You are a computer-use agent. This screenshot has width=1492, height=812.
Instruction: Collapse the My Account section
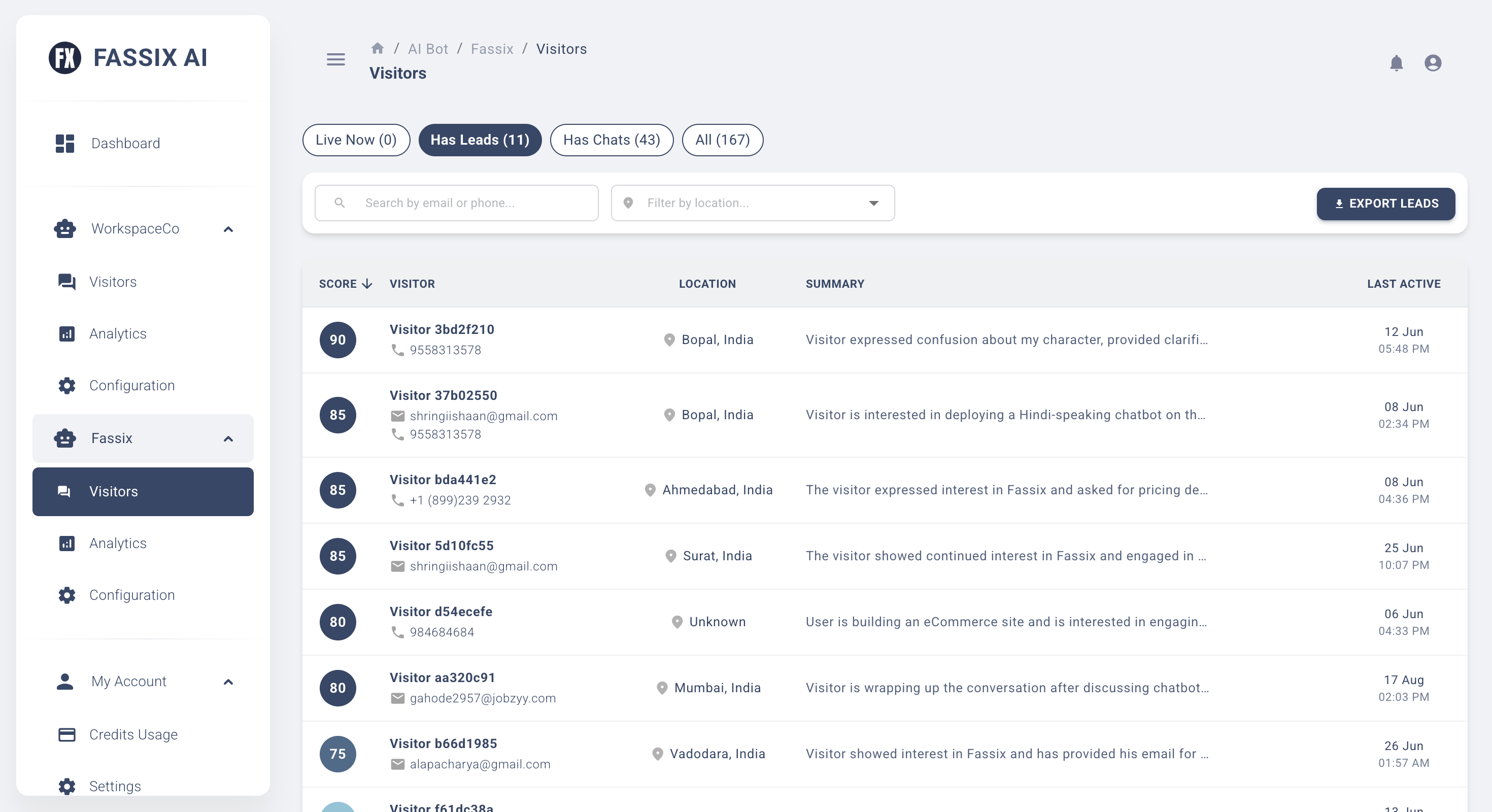[228, 682]
